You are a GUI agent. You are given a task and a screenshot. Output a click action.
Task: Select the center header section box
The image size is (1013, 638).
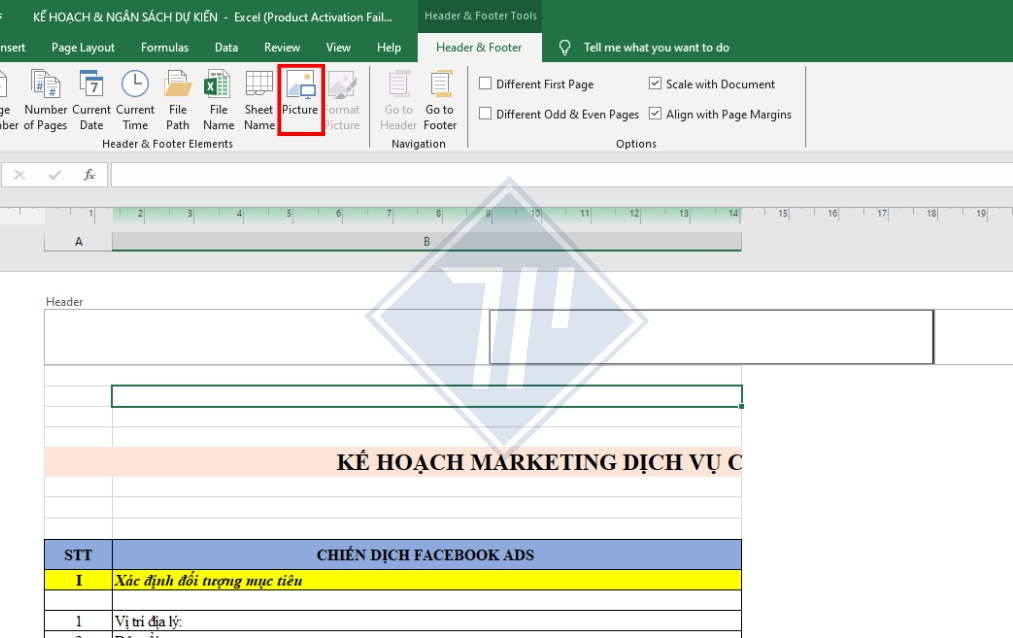tap(710, 335)
